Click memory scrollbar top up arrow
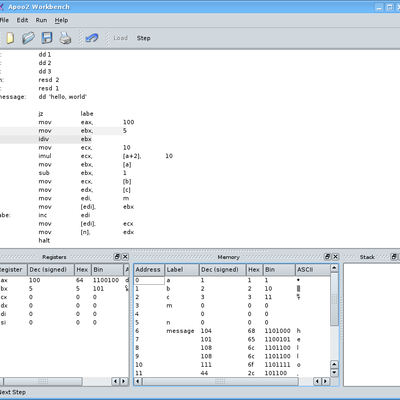 pyautogui.click(x=334, y=268)
